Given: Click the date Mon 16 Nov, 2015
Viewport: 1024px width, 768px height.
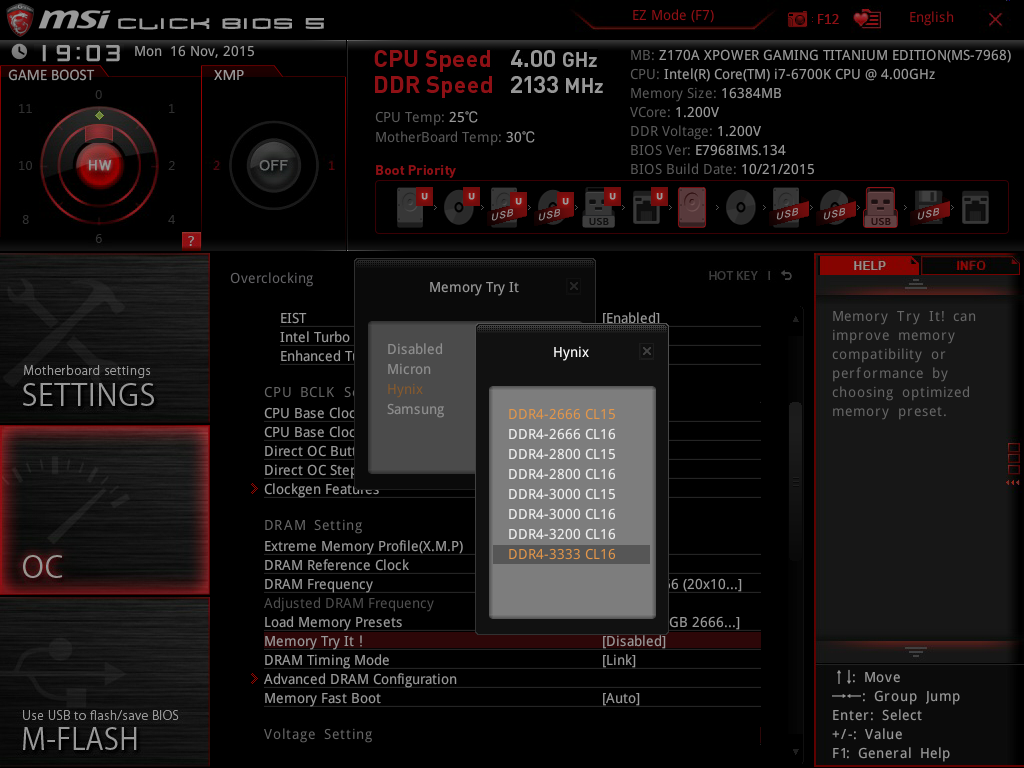Looking at the screenshot, I should click(x=194, y=51).
